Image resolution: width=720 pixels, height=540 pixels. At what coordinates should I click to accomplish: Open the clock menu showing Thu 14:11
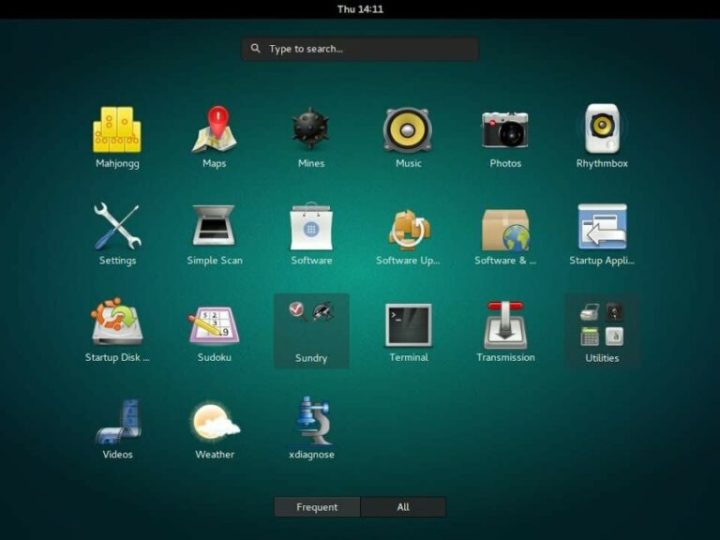click(360, 9)
